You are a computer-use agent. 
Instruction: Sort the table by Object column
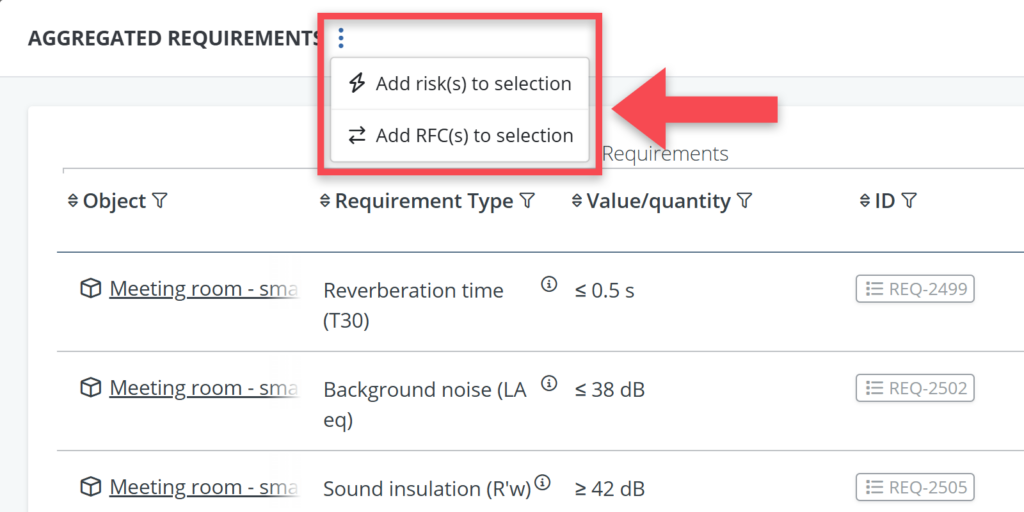point(72,201)
